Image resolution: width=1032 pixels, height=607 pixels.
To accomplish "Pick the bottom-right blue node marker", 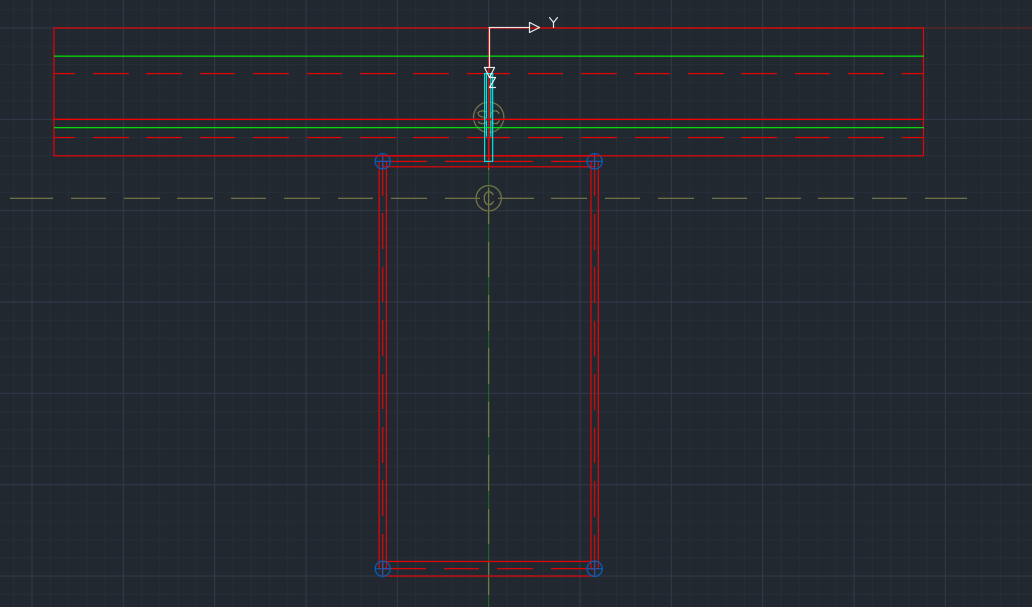I will (x=594, y=568).
